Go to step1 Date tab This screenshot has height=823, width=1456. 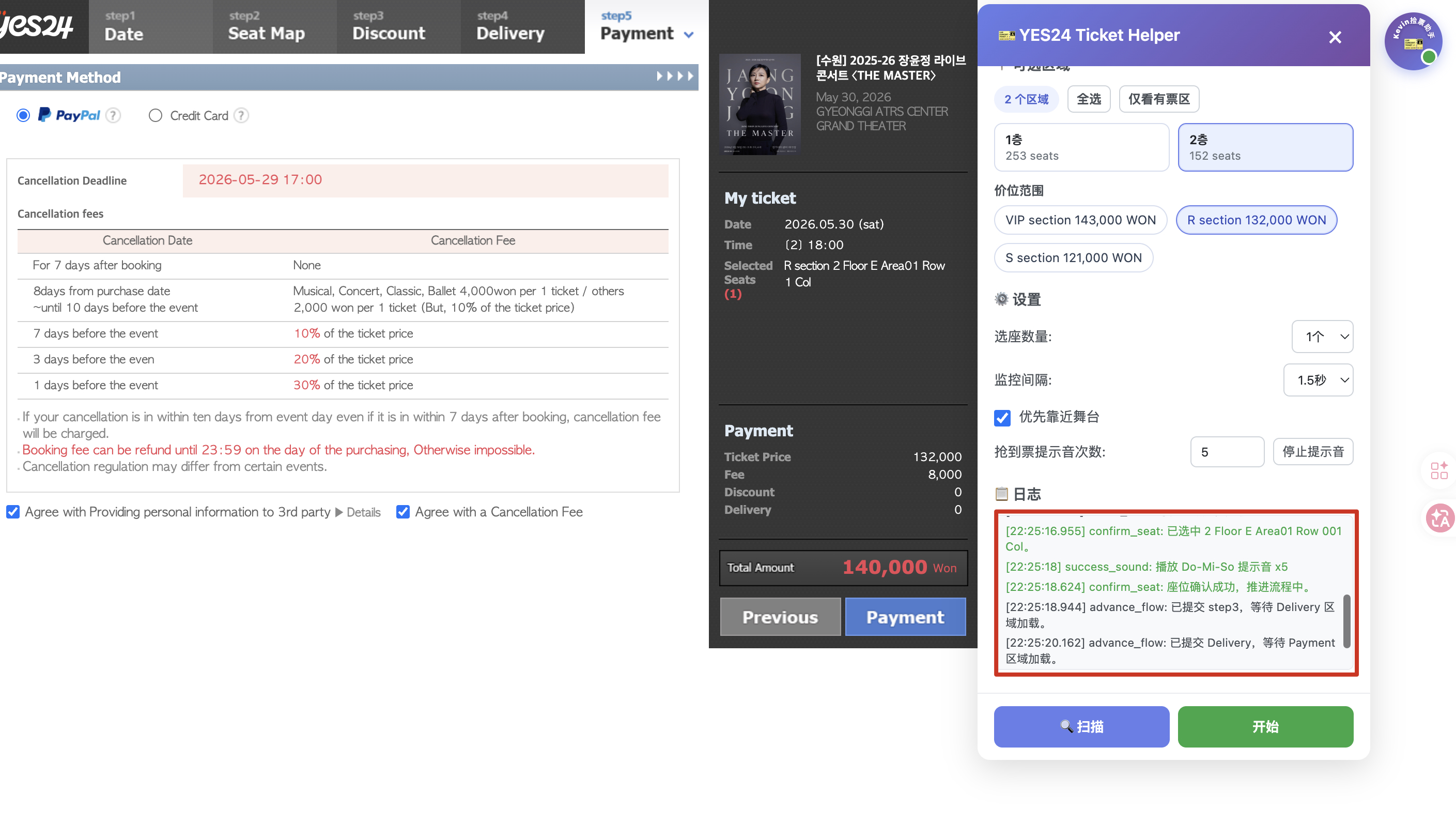[x=150, y=26]
